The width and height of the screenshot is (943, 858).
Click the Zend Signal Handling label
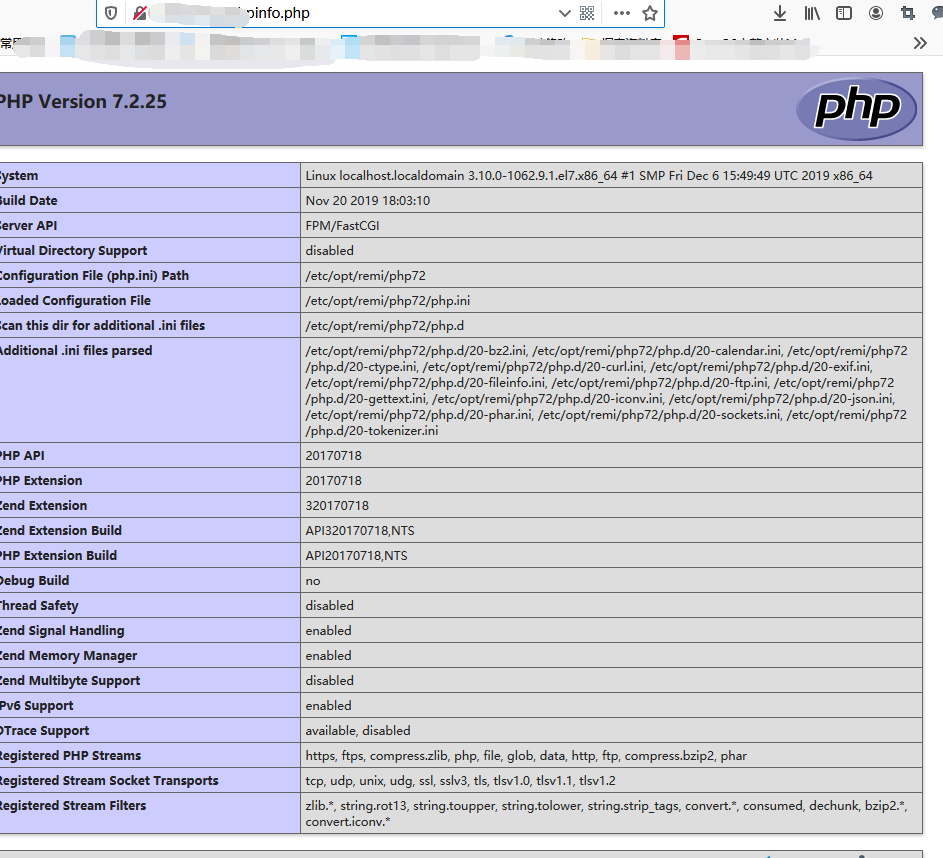[61, 631]
